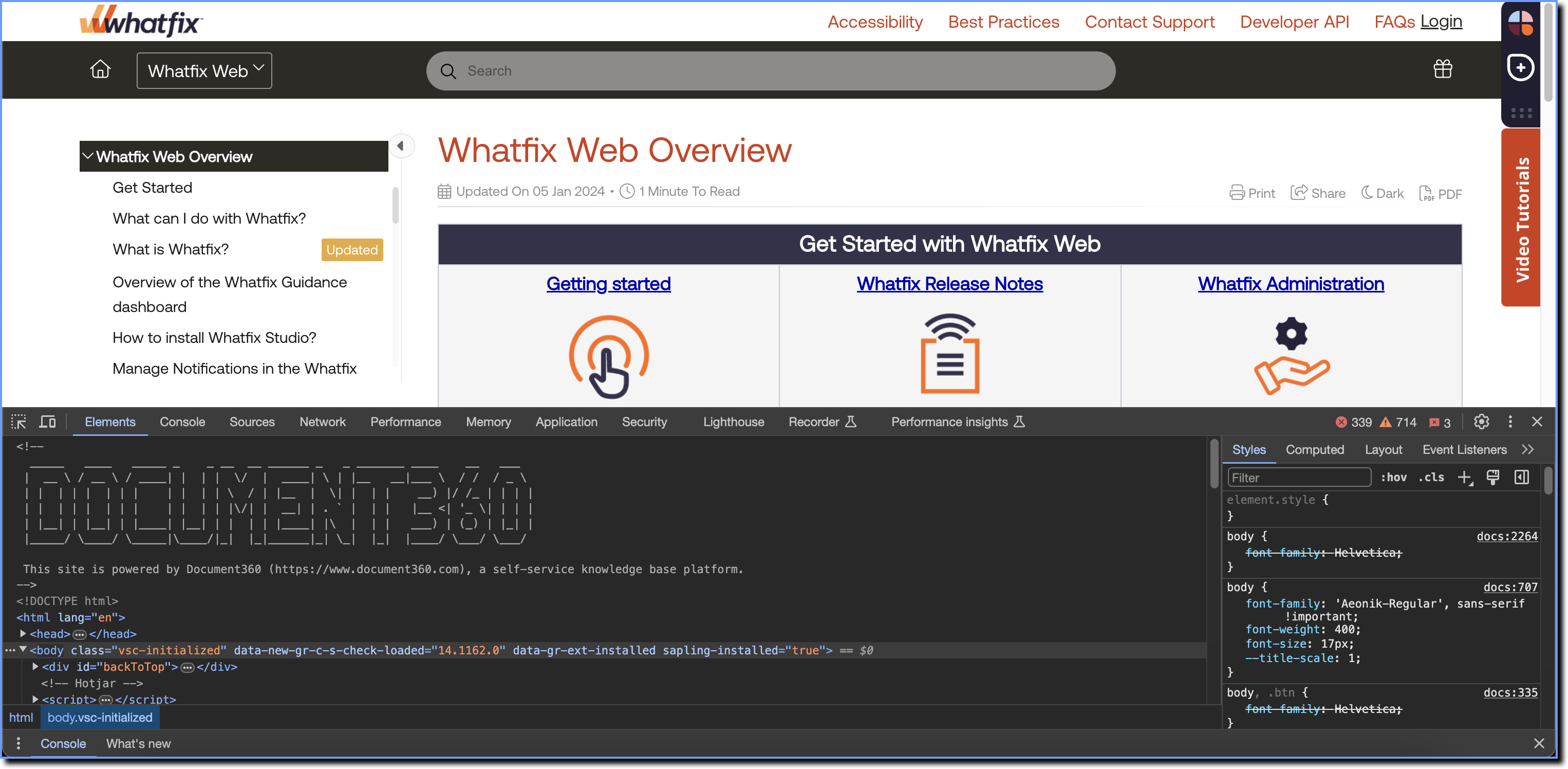Viewport: 1568px width, 769px height.
Task: Click the warnings count 714
Action: [x=1397, y=422]
